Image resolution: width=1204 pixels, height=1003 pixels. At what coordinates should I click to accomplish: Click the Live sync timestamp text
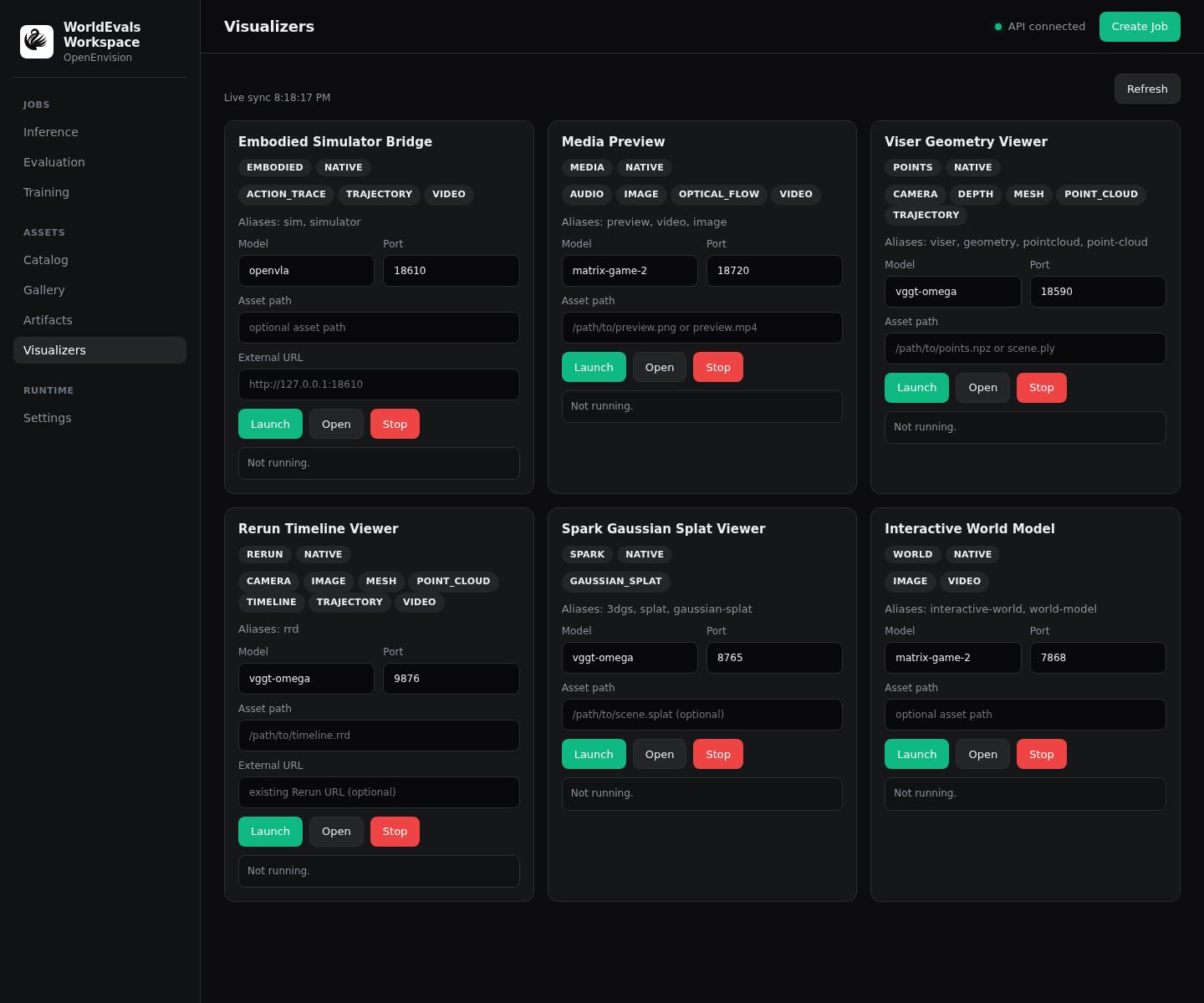point(277,98)
